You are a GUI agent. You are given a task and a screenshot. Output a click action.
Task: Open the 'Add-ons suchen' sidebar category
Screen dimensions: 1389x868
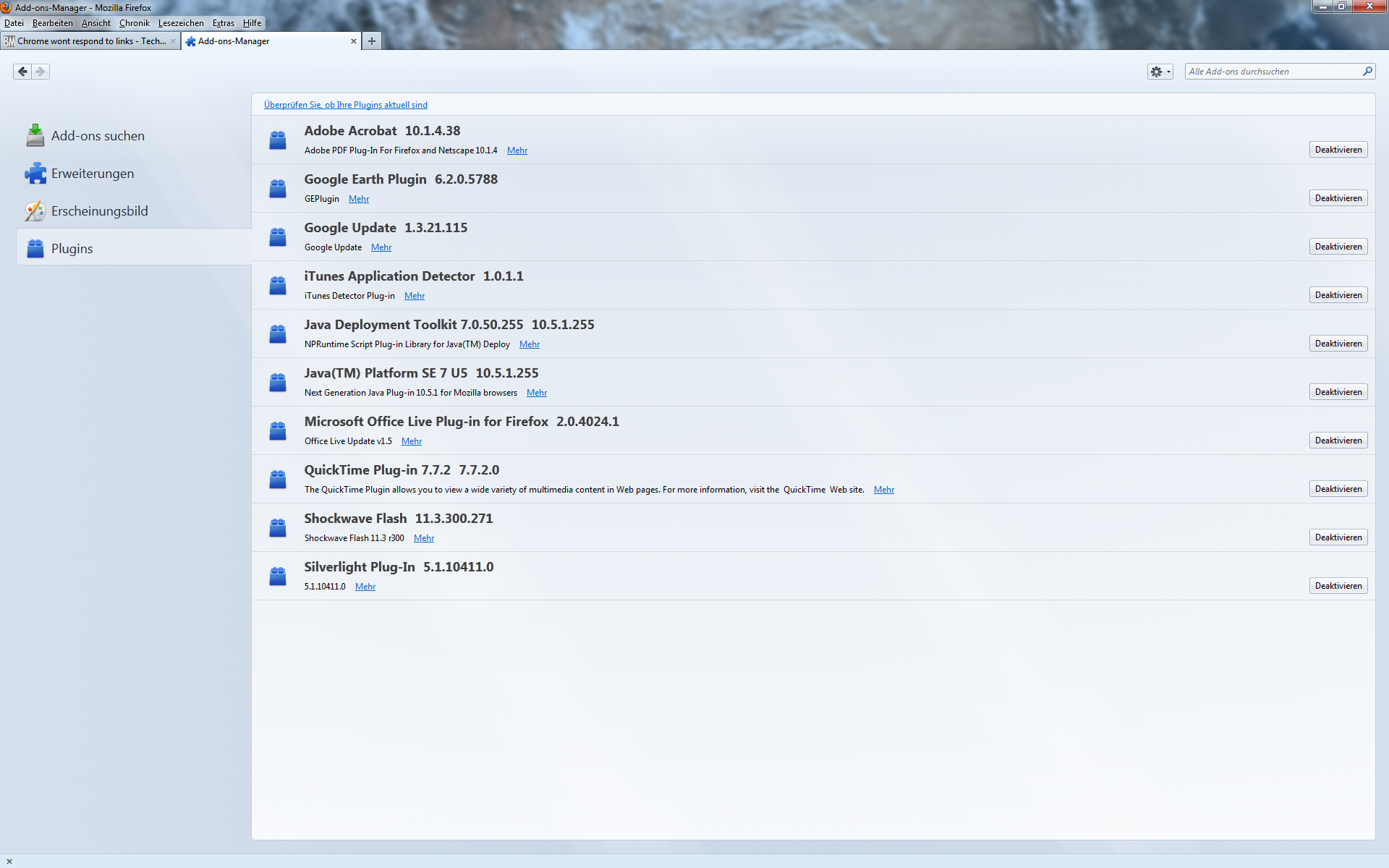coord(134,136)
